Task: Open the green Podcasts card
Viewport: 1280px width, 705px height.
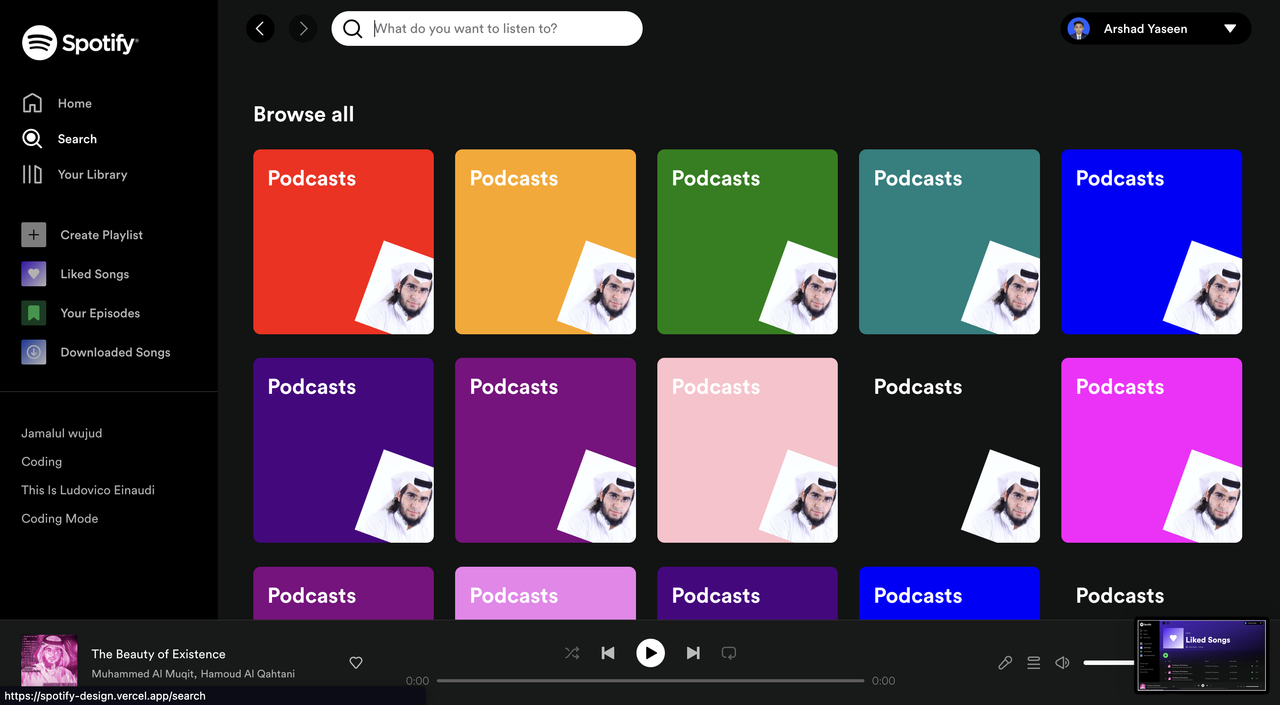Action: 747,242
